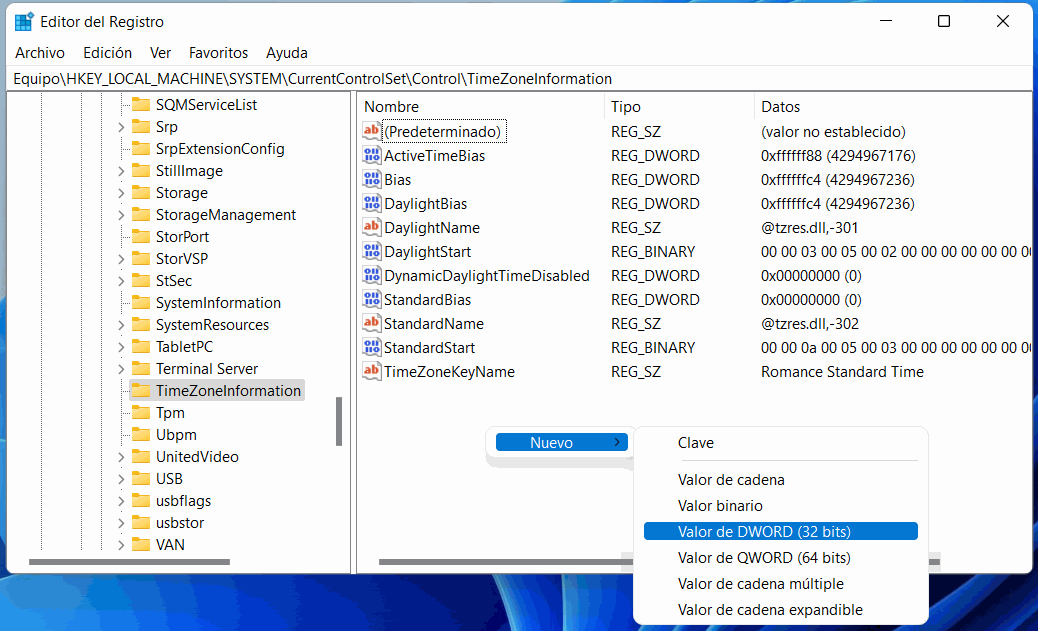The image size is (1038, 631).
Task: Click the tree pane vertical scrollbar thumb
Action: pos(339,421)
